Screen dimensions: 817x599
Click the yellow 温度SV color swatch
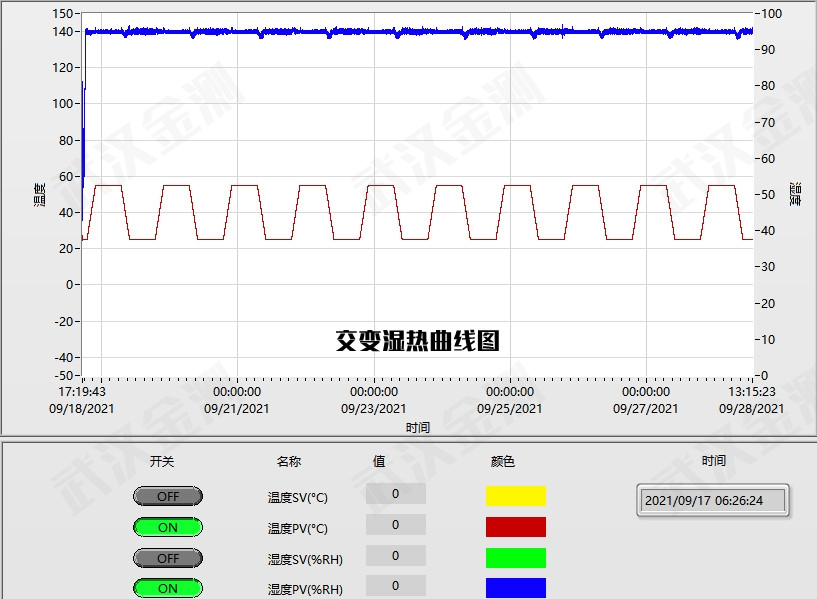[515, 496]
